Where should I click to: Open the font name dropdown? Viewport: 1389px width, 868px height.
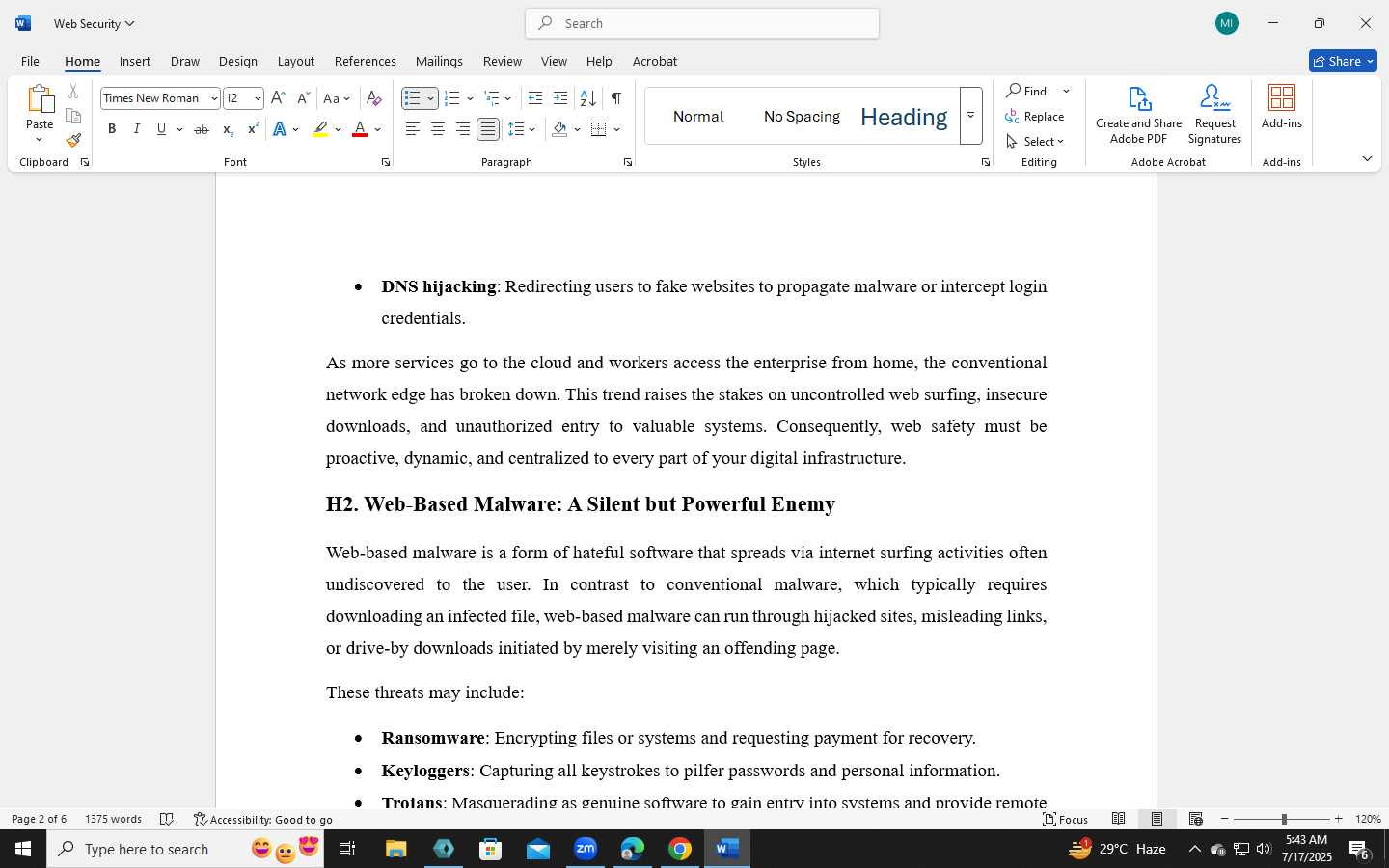click(x=214, y=98)
